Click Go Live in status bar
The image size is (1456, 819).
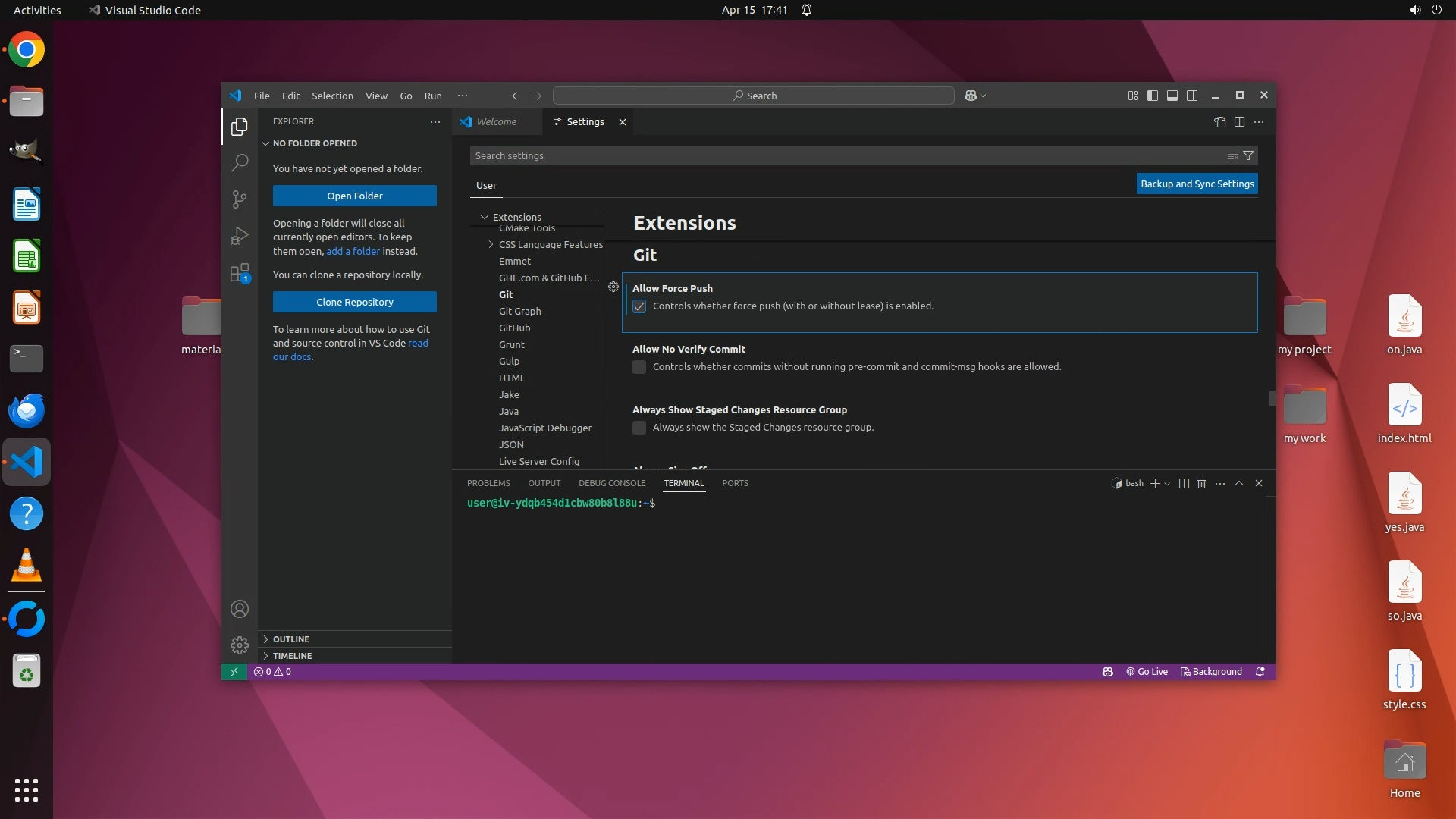tap(1147, 672)
